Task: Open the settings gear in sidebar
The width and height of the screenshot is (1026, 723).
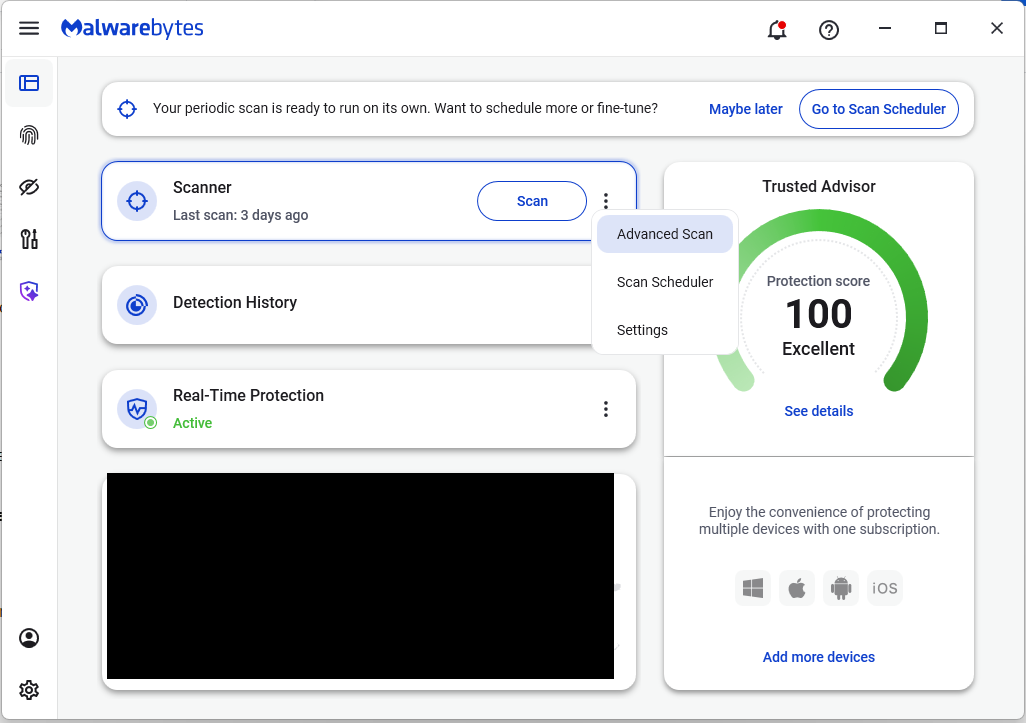Action: 29,690
